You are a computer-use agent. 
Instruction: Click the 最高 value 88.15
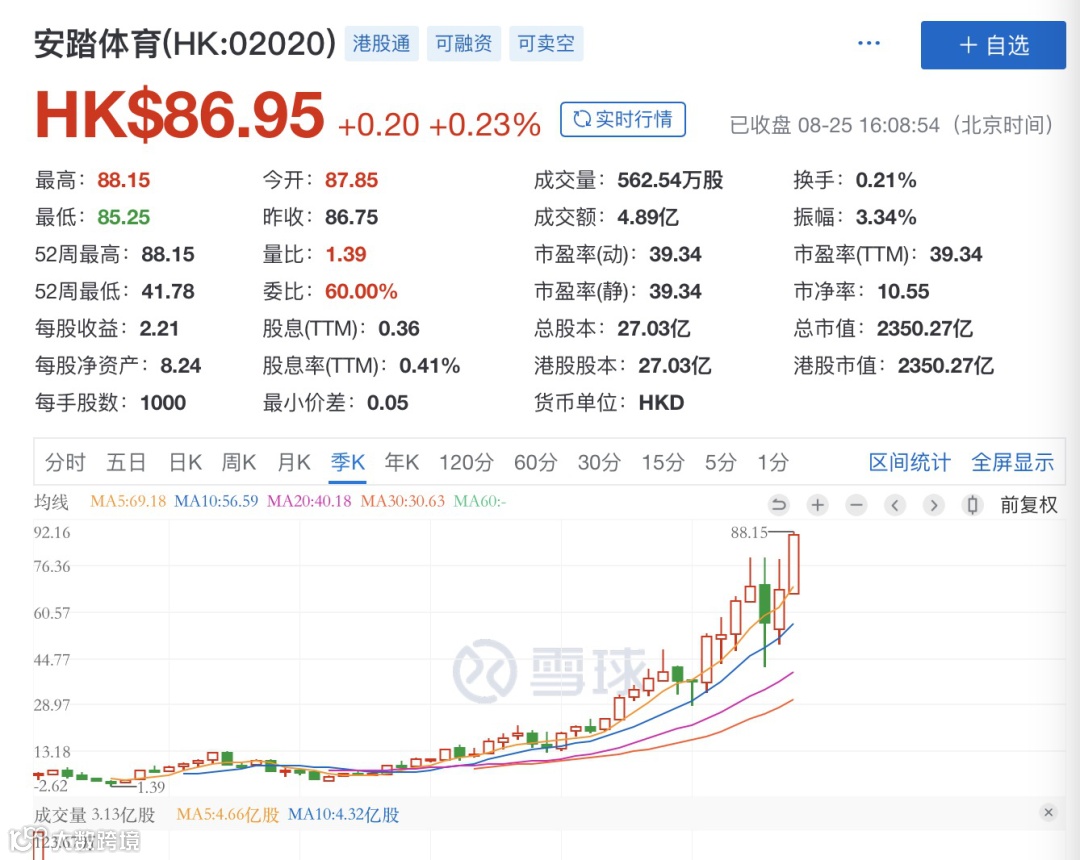click(x=123, y=180)
